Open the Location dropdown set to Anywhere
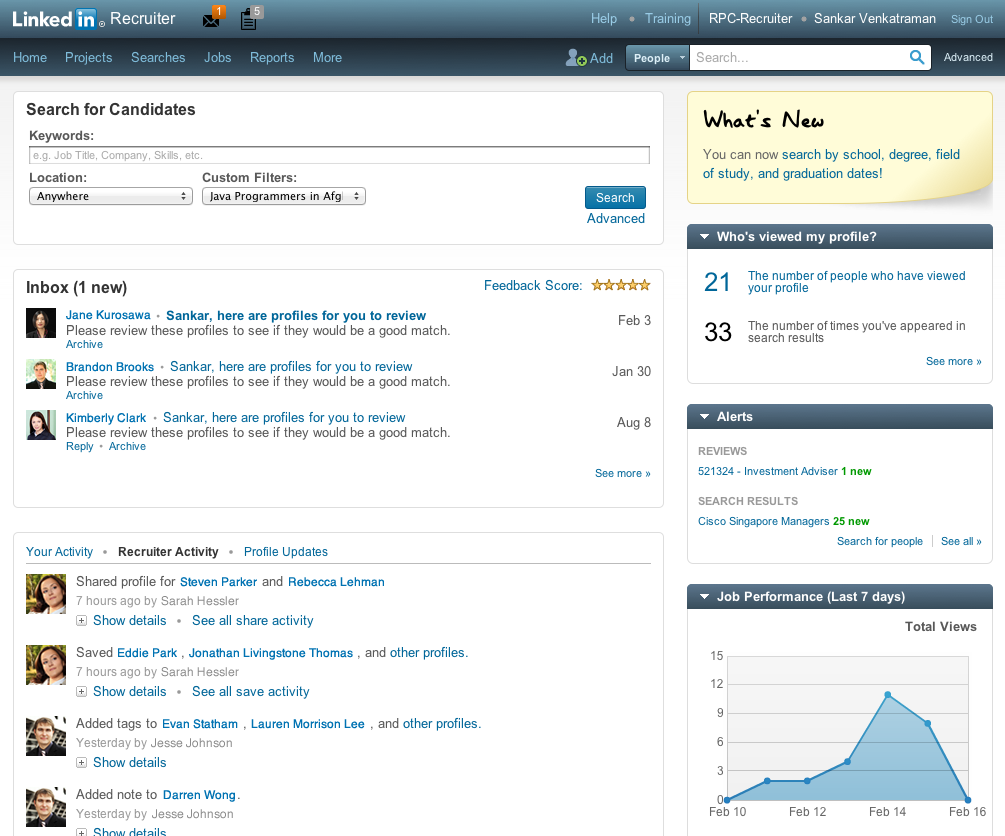1005x836 pixels. 110,196
